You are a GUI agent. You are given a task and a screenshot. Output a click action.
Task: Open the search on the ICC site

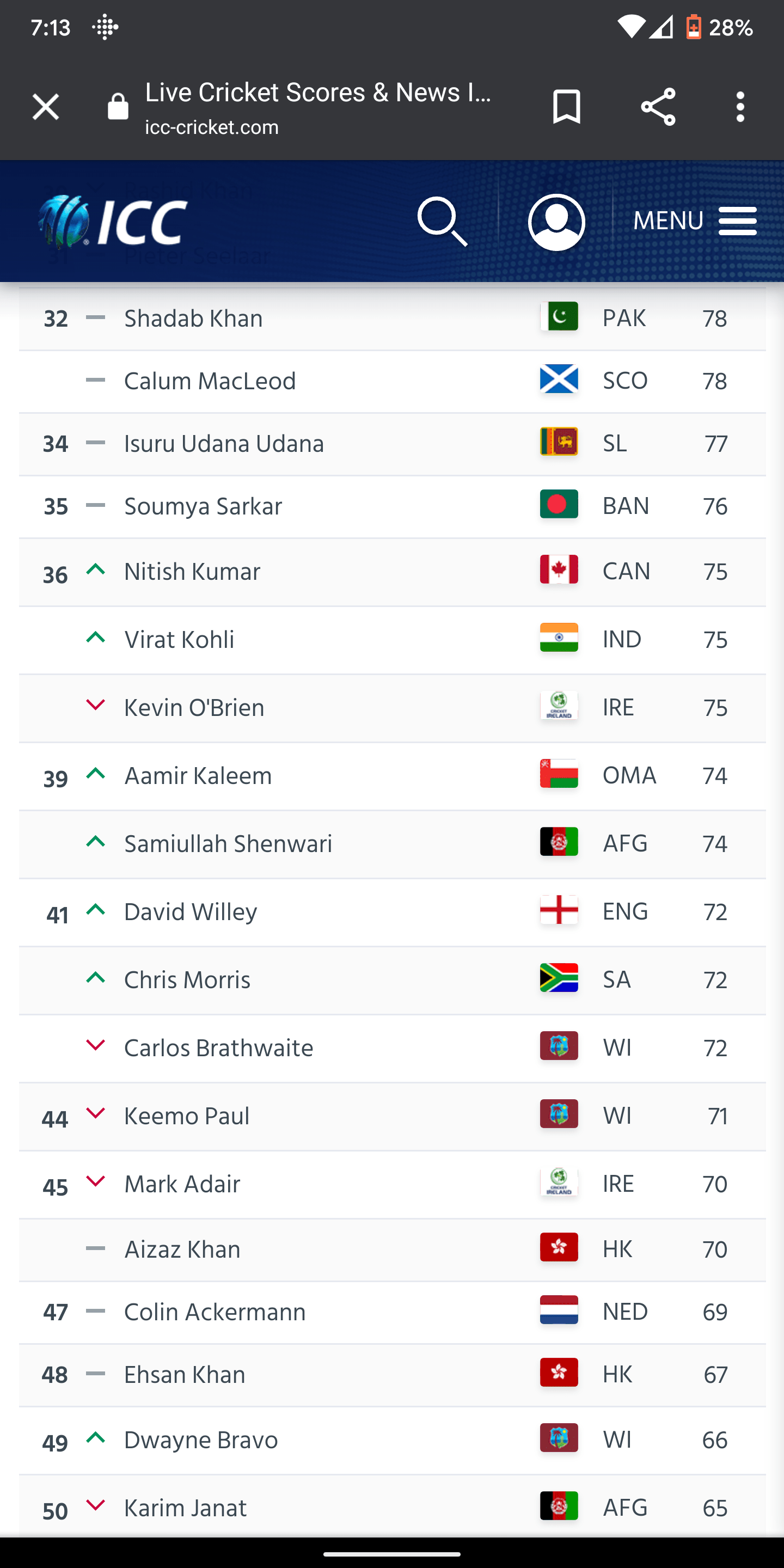(443, 223)
